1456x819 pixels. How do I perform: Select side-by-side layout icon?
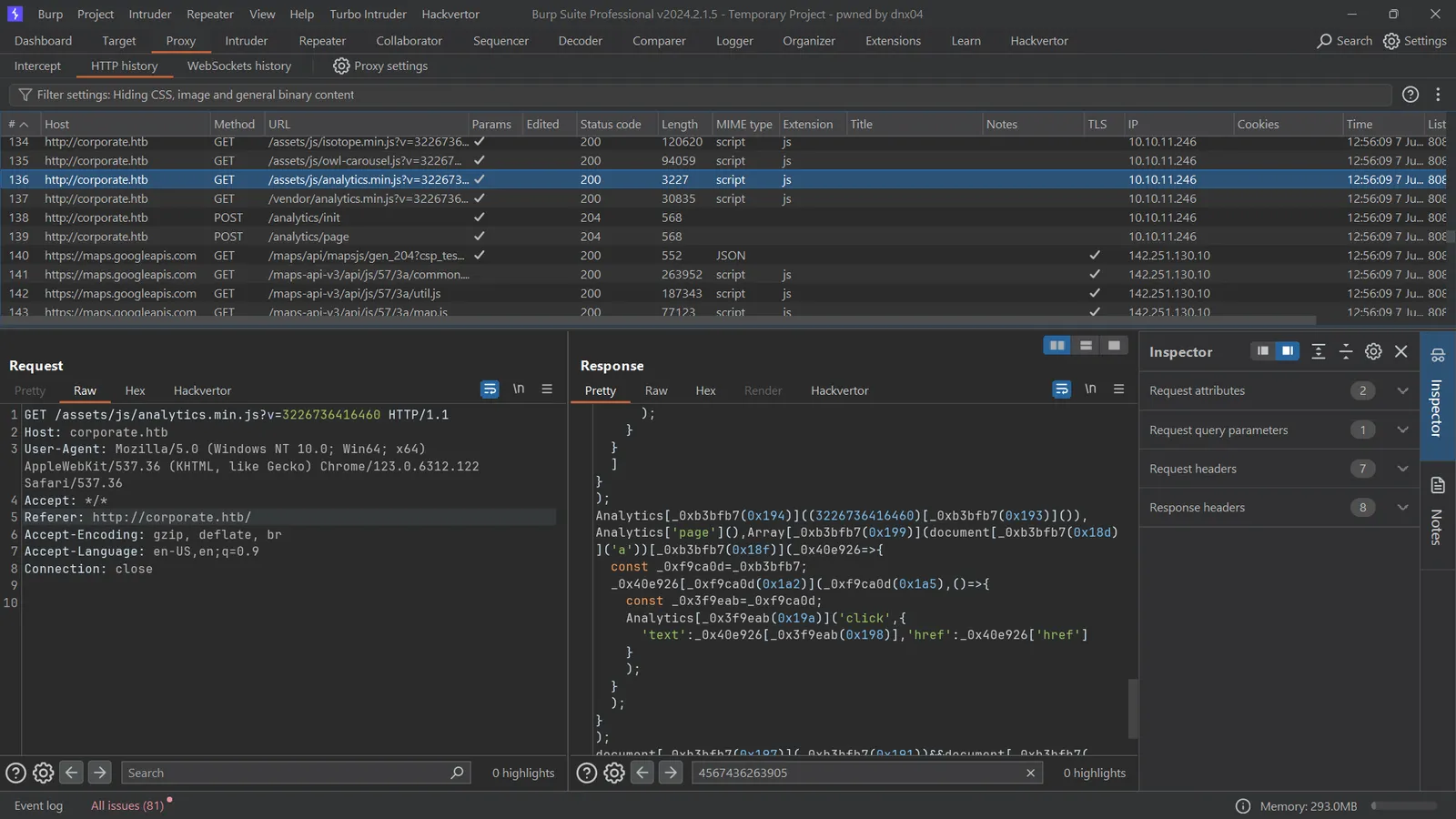click(x=1057, y=346)
